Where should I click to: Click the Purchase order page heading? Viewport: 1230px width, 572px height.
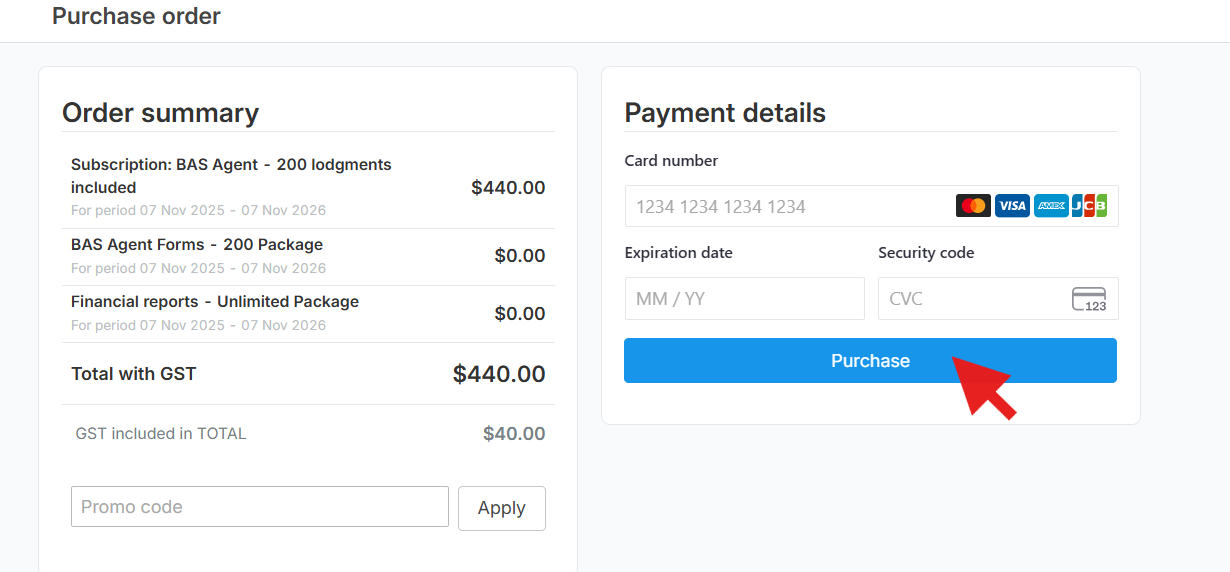point(136,16)
